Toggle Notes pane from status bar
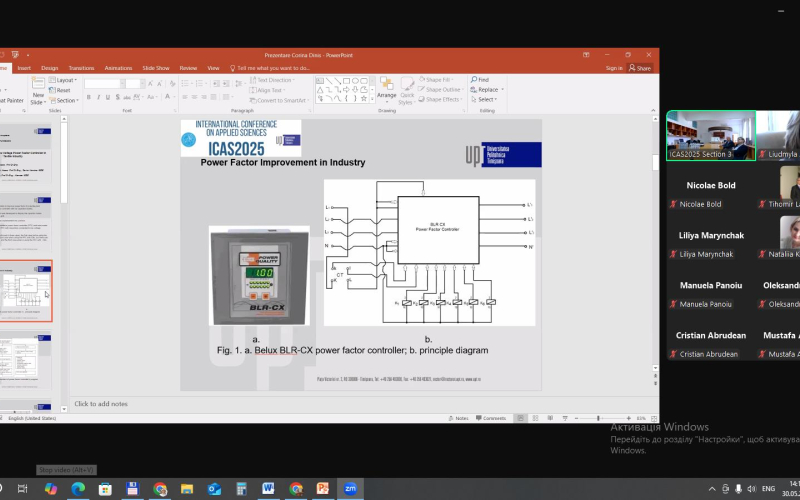800x500 pixels. [x=459, y=418]
